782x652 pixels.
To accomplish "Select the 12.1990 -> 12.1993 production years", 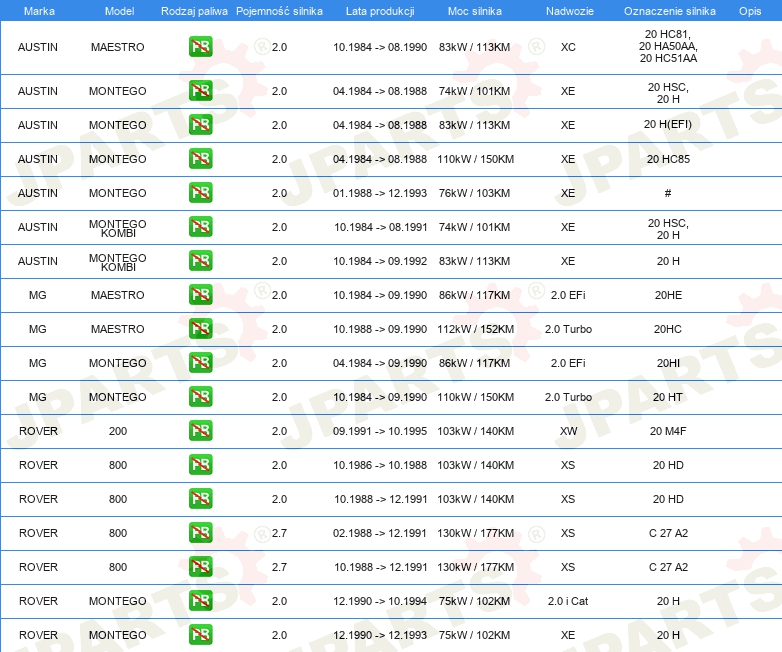I will (380, 635).
